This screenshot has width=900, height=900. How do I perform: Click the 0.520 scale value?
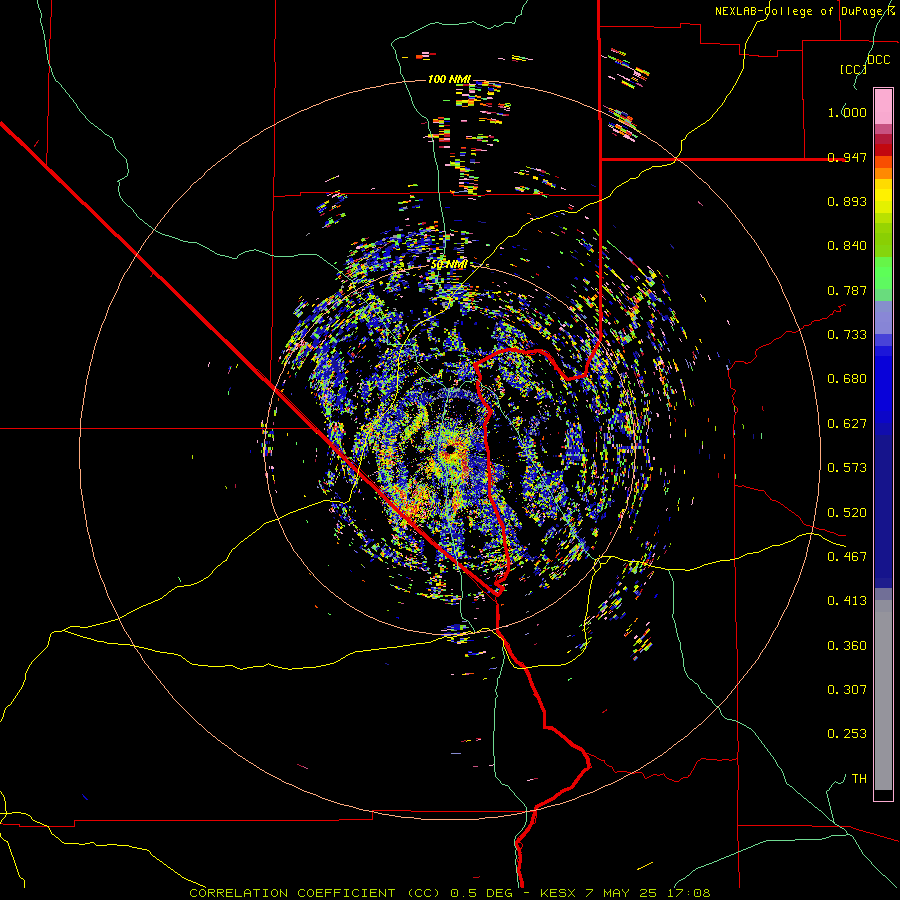point(847,513)
